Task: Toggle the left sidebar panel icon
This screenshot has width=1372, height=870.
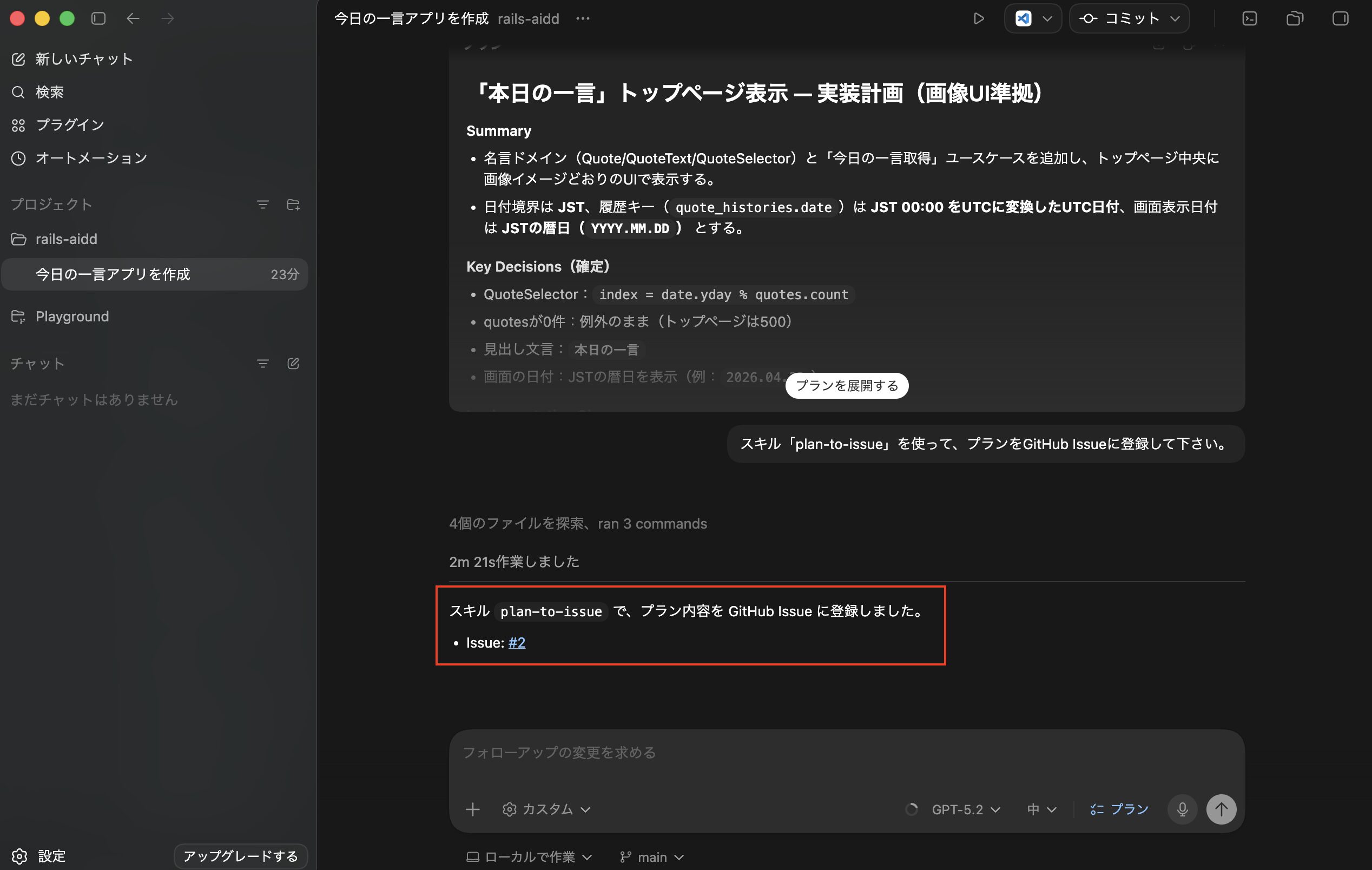Action: point(98,18)
